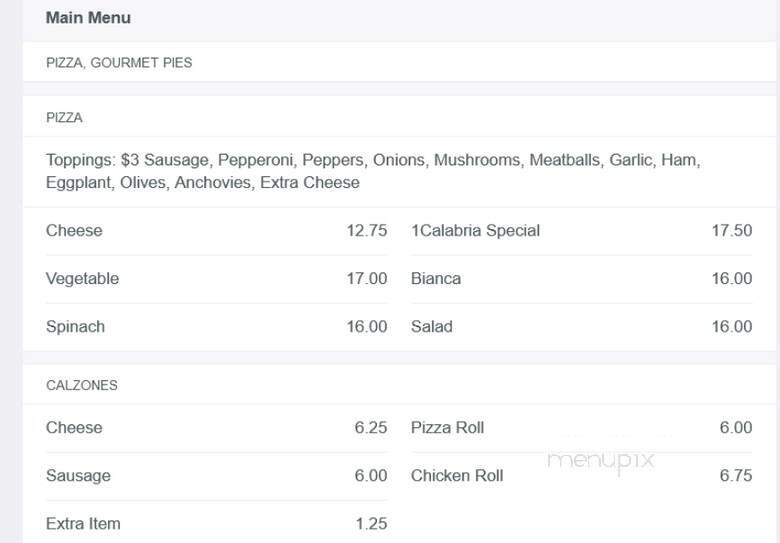The width and height of the screenshot is (780, 543).
Task: Select the Chicken Roll item
Action: pos(457,476)
